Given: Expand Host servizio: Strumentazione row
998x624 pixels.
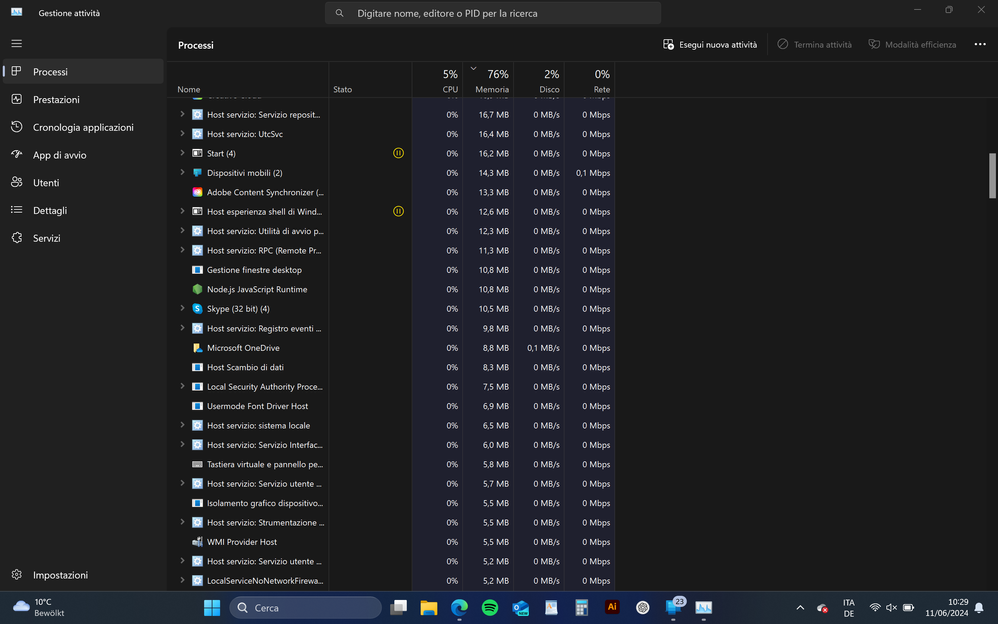Looking at the screenshot, I should [x=182, y=522].
